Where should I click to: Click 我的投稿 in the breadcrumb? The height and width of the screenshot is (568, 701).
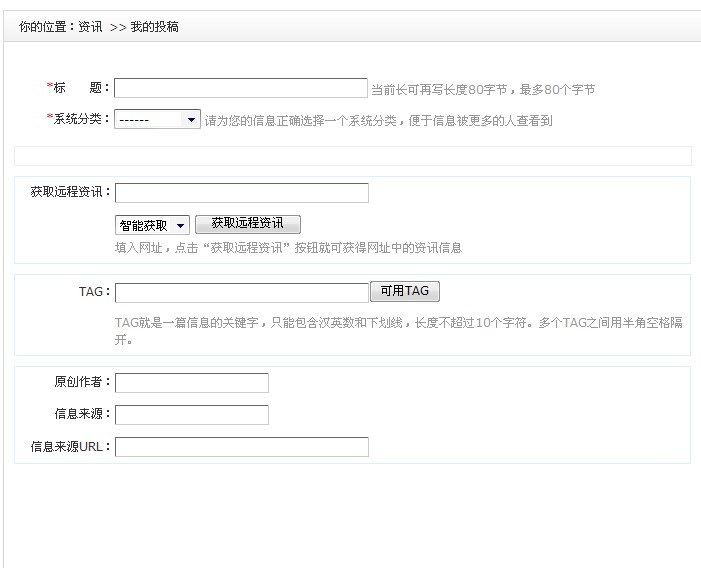pyautogui.click(x=155, y=27)
